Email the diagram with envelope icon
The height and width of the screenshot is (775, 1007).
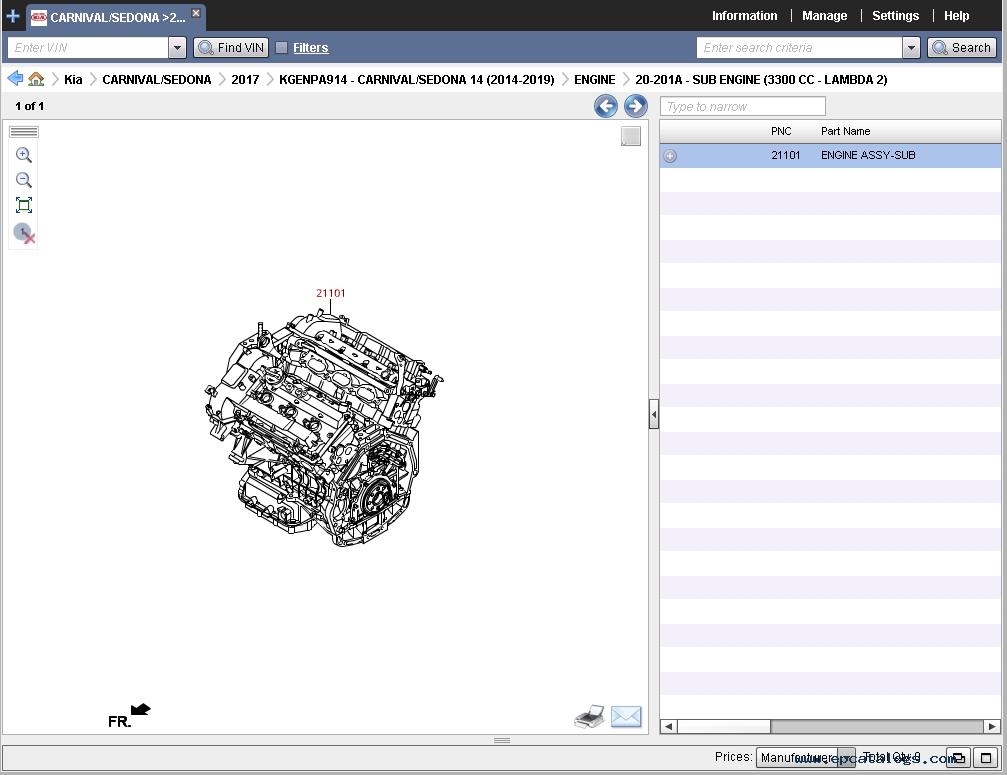pyautogui.click(x=626, y=717)
